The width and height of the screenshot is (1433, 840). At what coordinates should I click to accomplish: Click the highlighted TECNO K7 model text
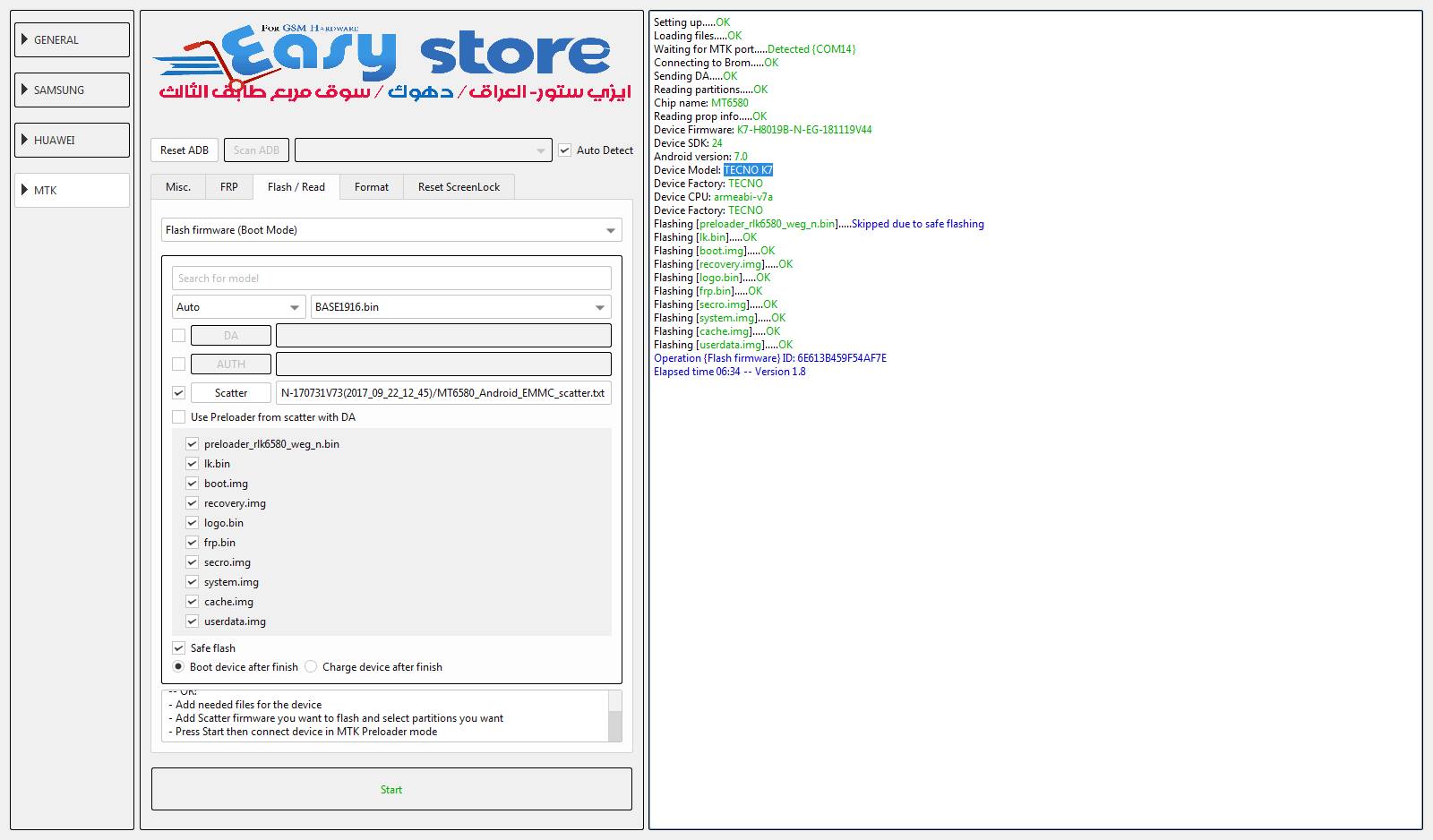coord(748,170)
